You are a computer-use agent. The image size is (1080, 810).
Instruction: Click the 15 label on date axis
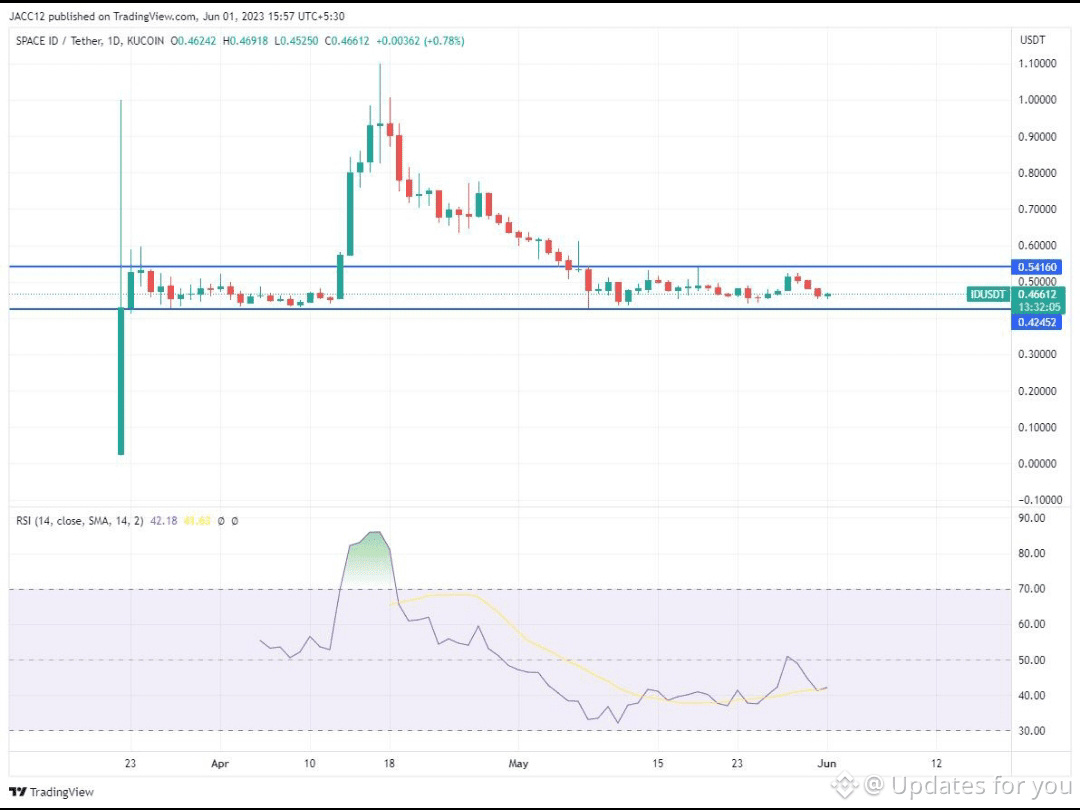click(658, 764)
